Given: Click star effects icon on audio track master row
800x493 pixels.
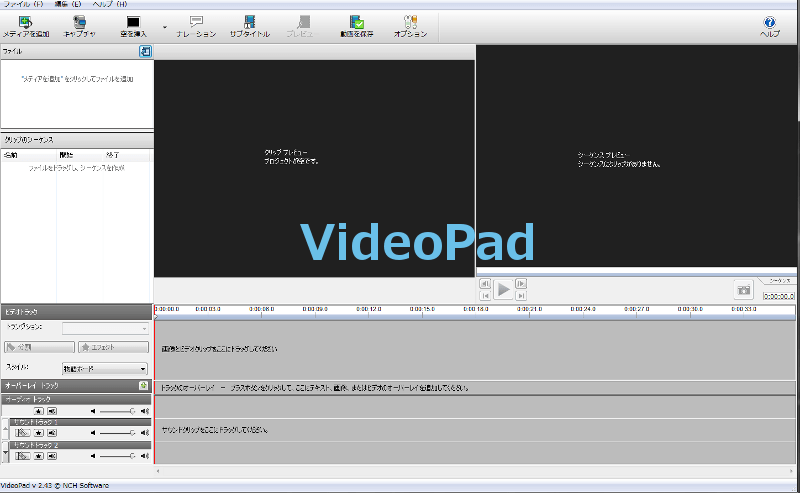Looking at the screenshot, I should point(39,411).
